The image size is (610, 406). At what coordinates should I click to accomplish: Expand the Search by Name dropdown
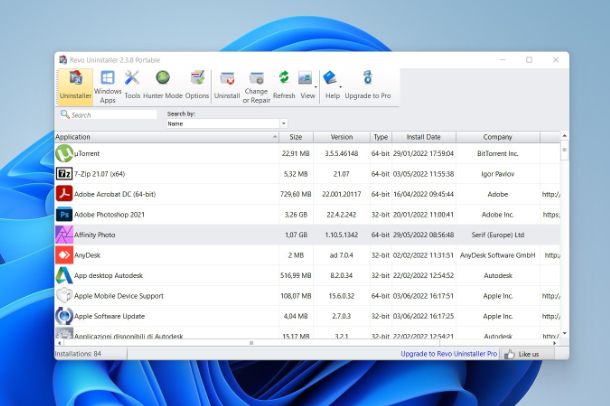[x=284, y=123]
